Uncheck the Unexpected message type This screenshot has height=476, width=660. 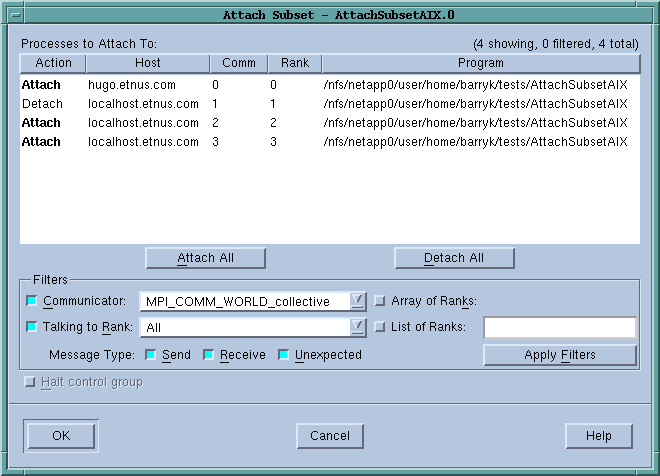pos(283,355)
